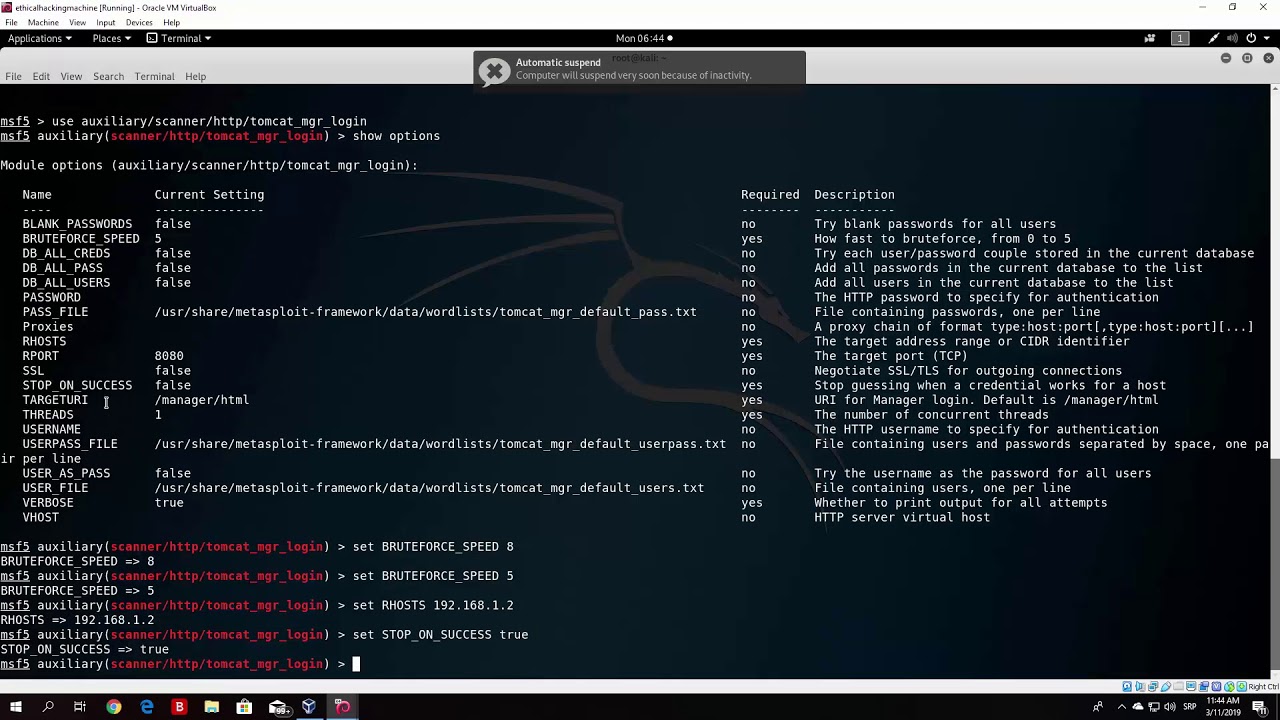
Task: Open Windows taskbar search magnifier
Action: tap(47, 707)
